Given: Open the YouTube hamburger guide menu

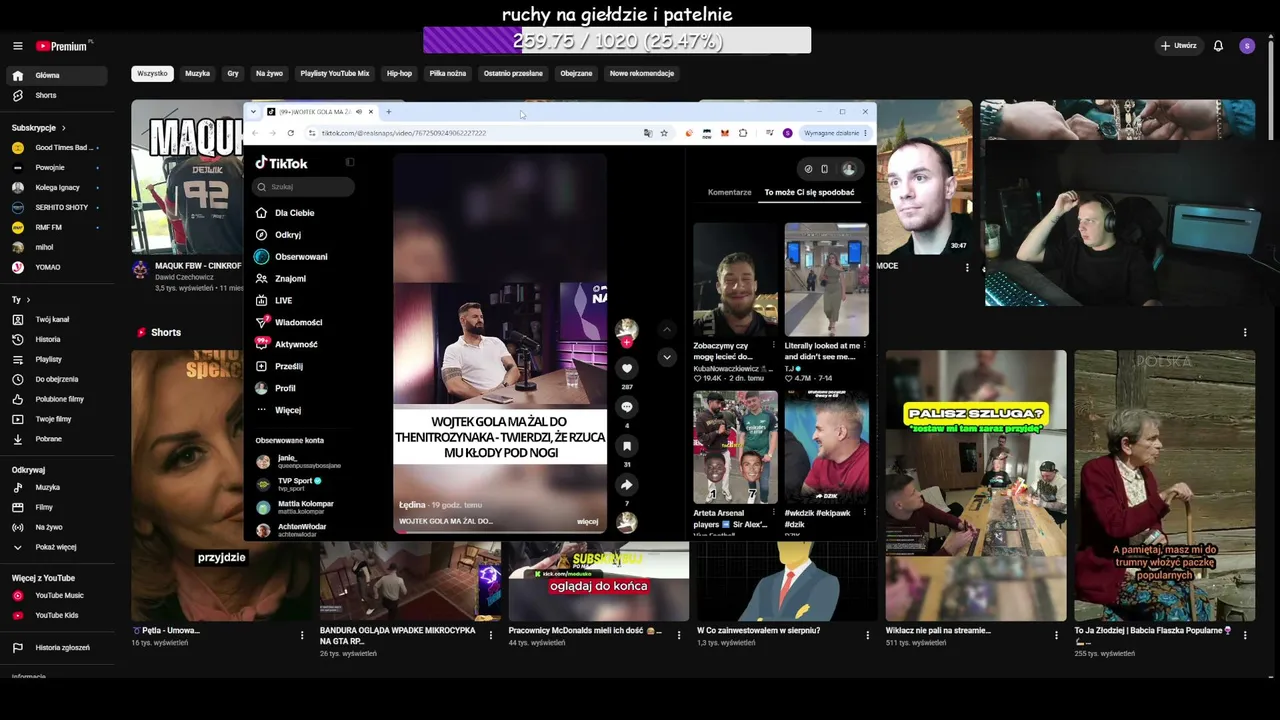Looking at the screenshot, I should pyautogui.click(x=17, y=46).
